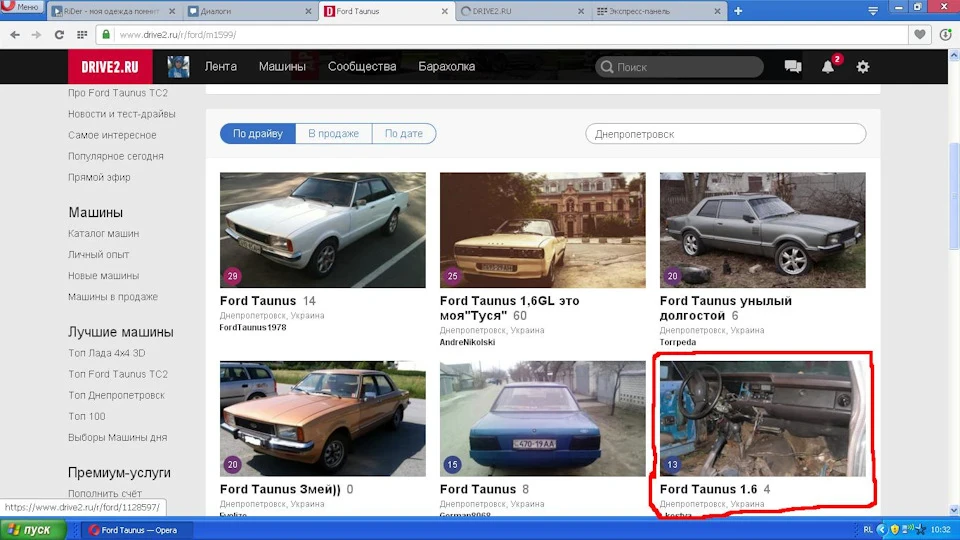This screenshot has width=960, height=540.
Task: Add page to bookmarks with heart icon
Action: [x=920, y=34]
